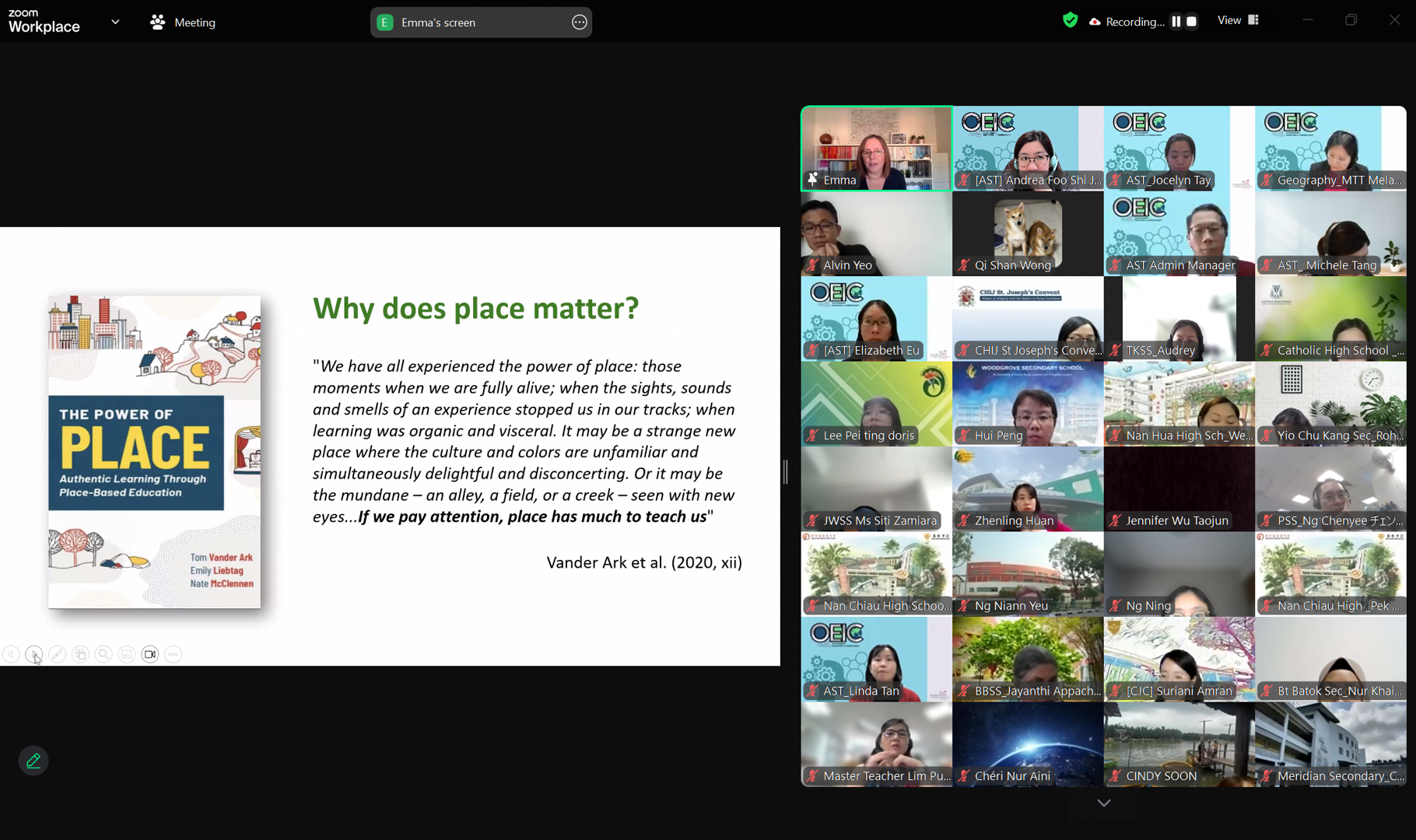Expand the Zoom Workplace dropdown chevron

click(115, 22)
